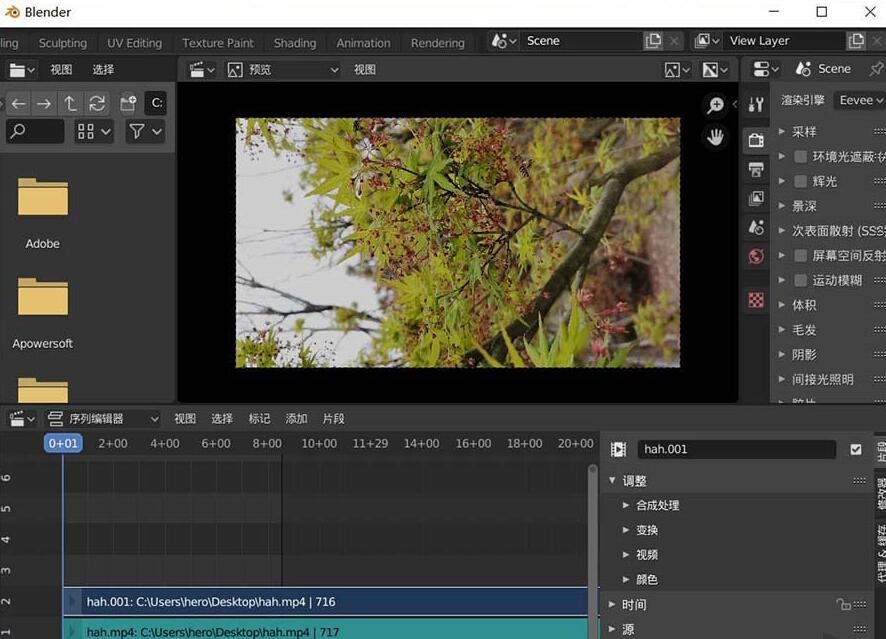Screen dimensions: 886x639
Task: Open Texture properties (checkered icon)
Action: pyautogui.click(x=755, y=299)
